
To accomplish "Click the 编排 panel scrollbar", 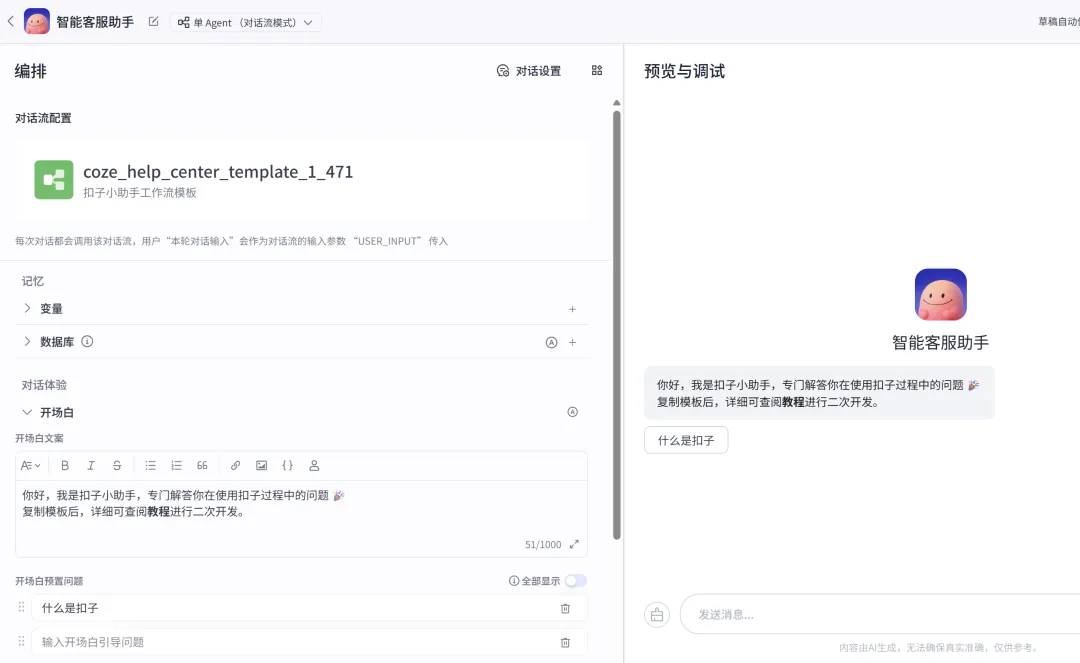I will click(617, 325).
